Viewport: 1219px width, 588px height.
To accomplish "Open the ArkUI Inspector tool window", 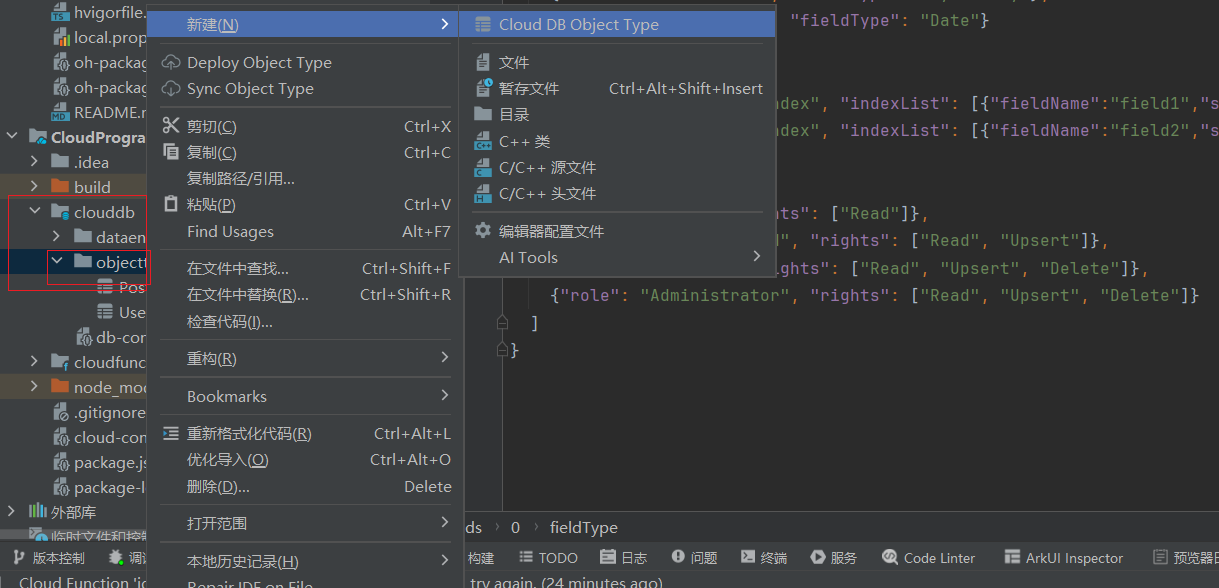I will 1064,558.
